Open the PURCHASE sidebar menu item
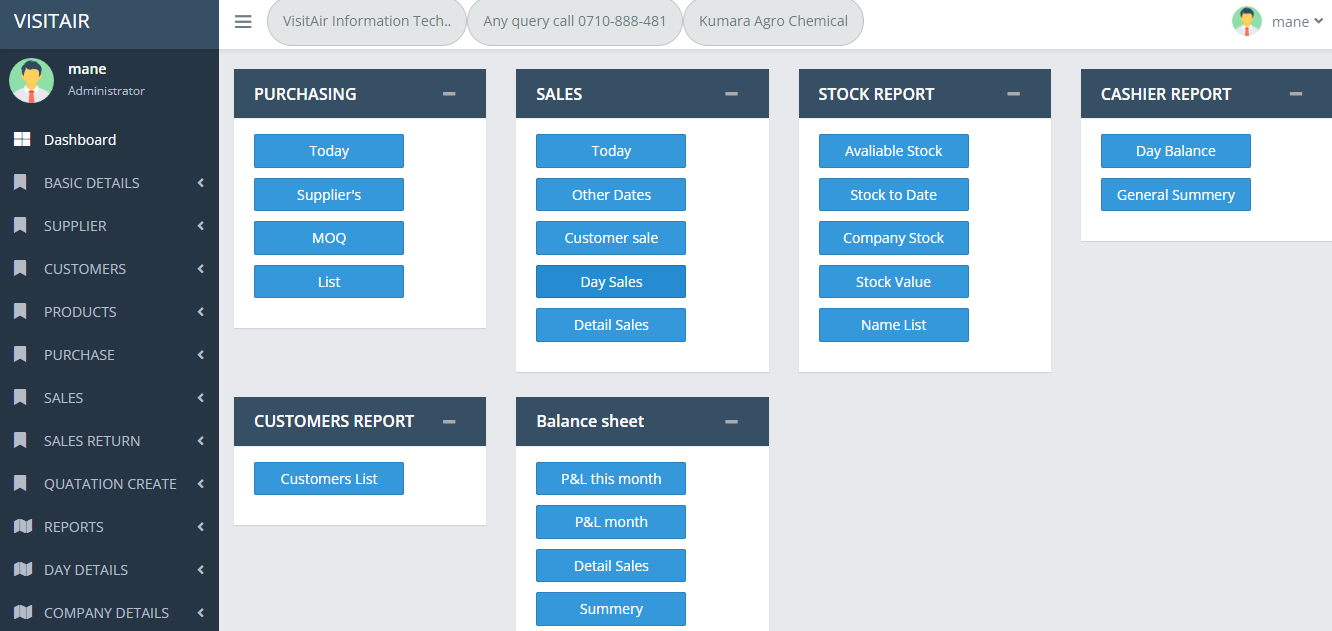The width and height of the screenshot is (1332, 631). tap(79, 355)
